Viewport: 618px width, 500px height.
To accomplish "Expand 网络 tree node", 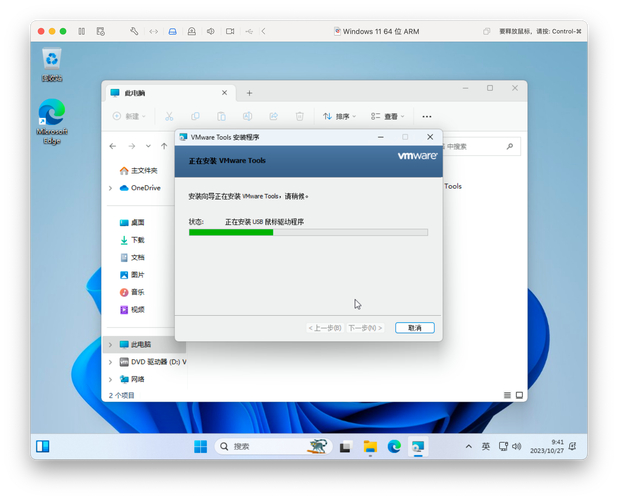I will [x=110, y=379].
